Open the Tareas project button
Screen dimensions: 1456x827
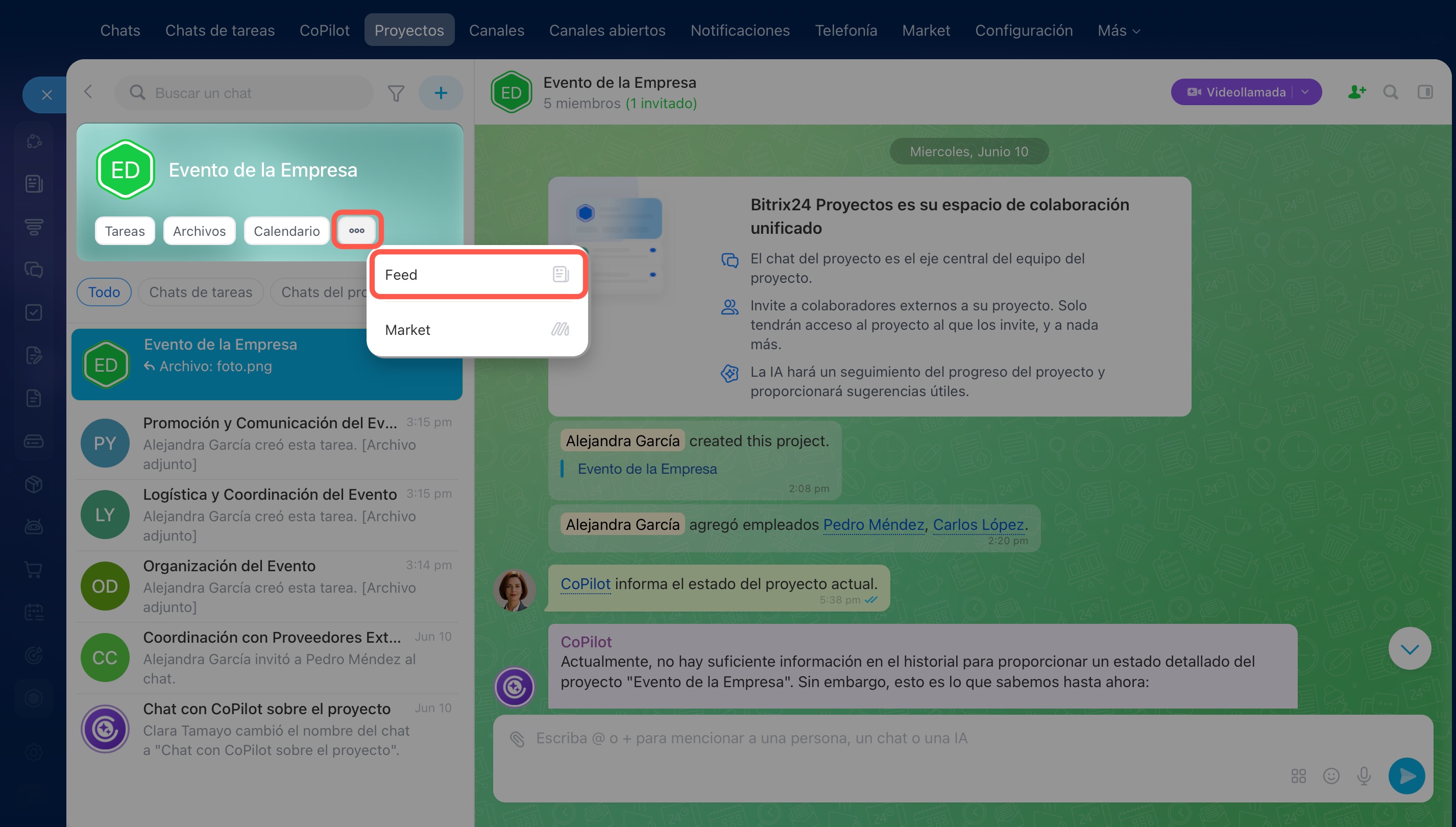point(125,231)
